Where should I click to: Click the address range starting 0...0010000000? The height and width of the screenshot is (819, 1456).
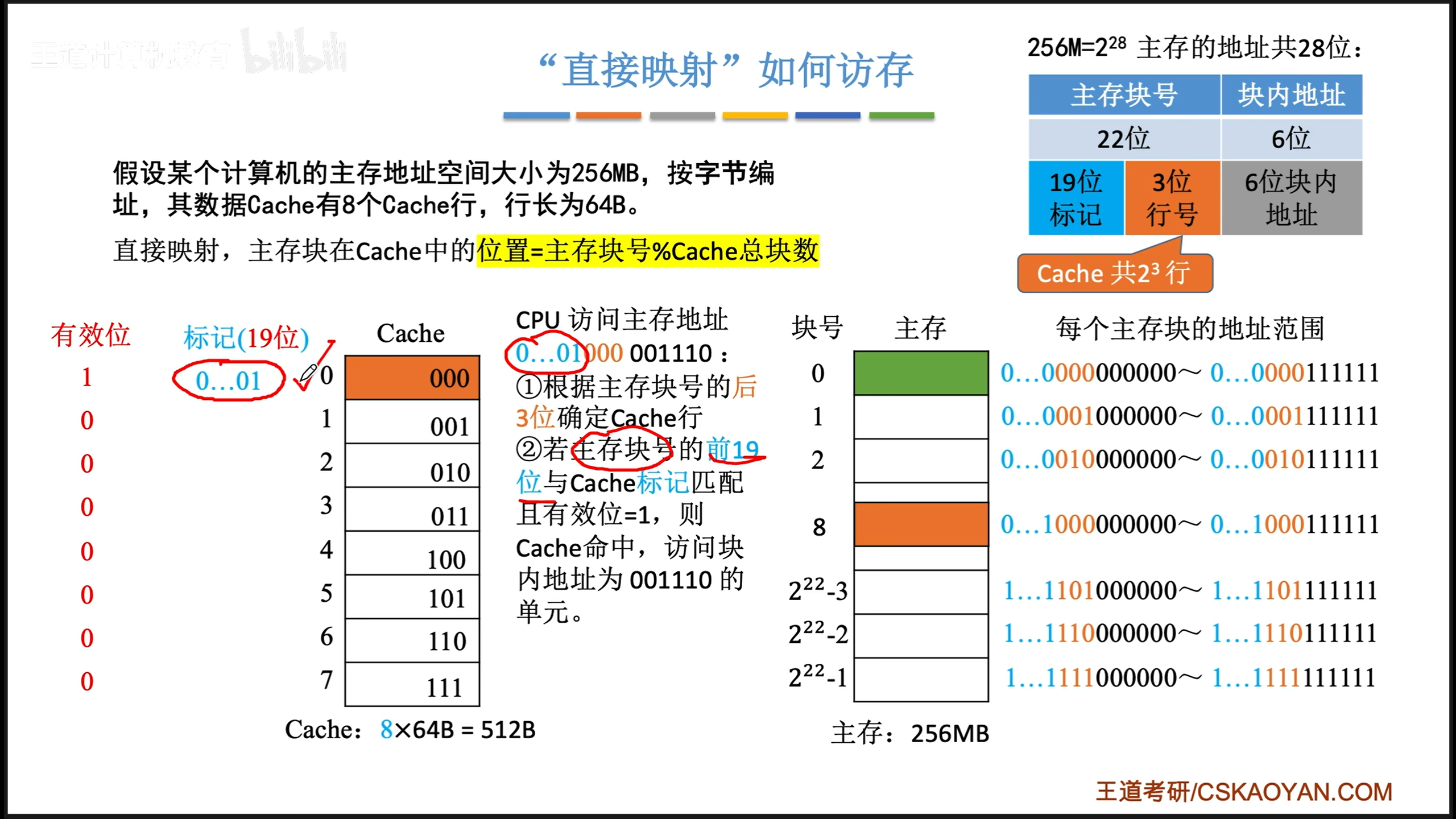1190,460
